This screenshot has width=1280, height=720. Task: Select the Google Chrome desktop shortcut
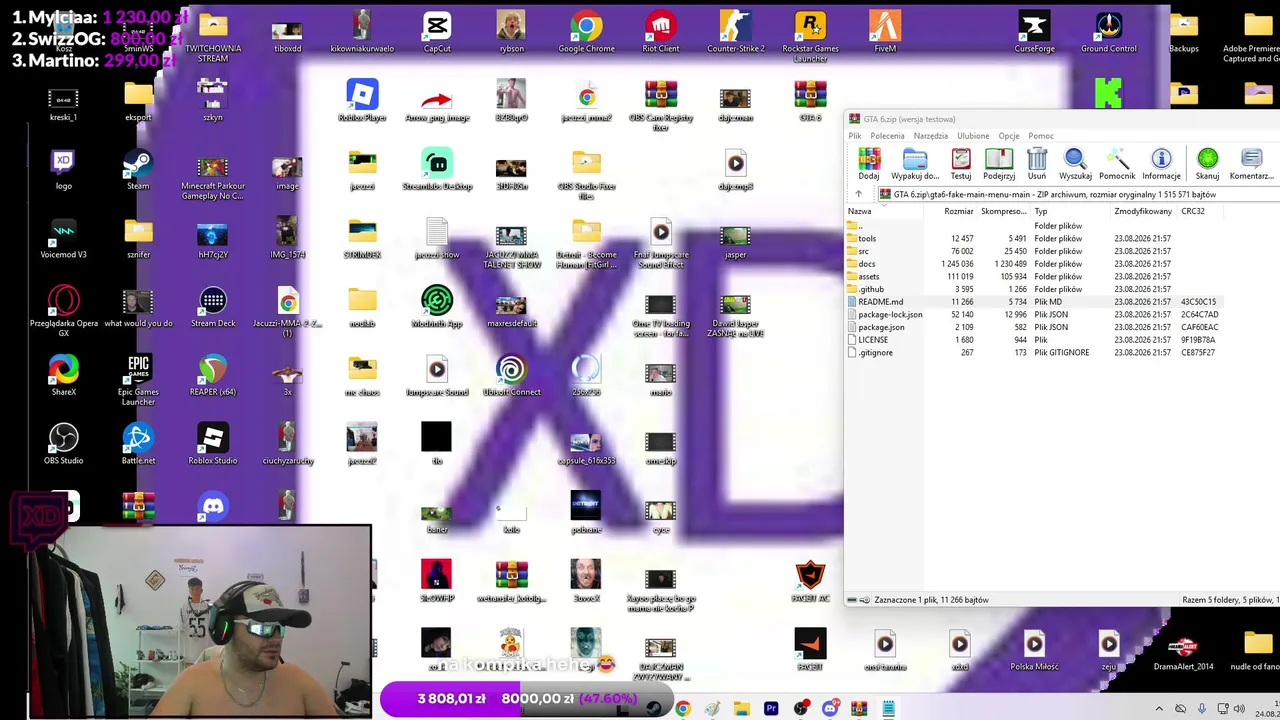click(x=586, y=32)
